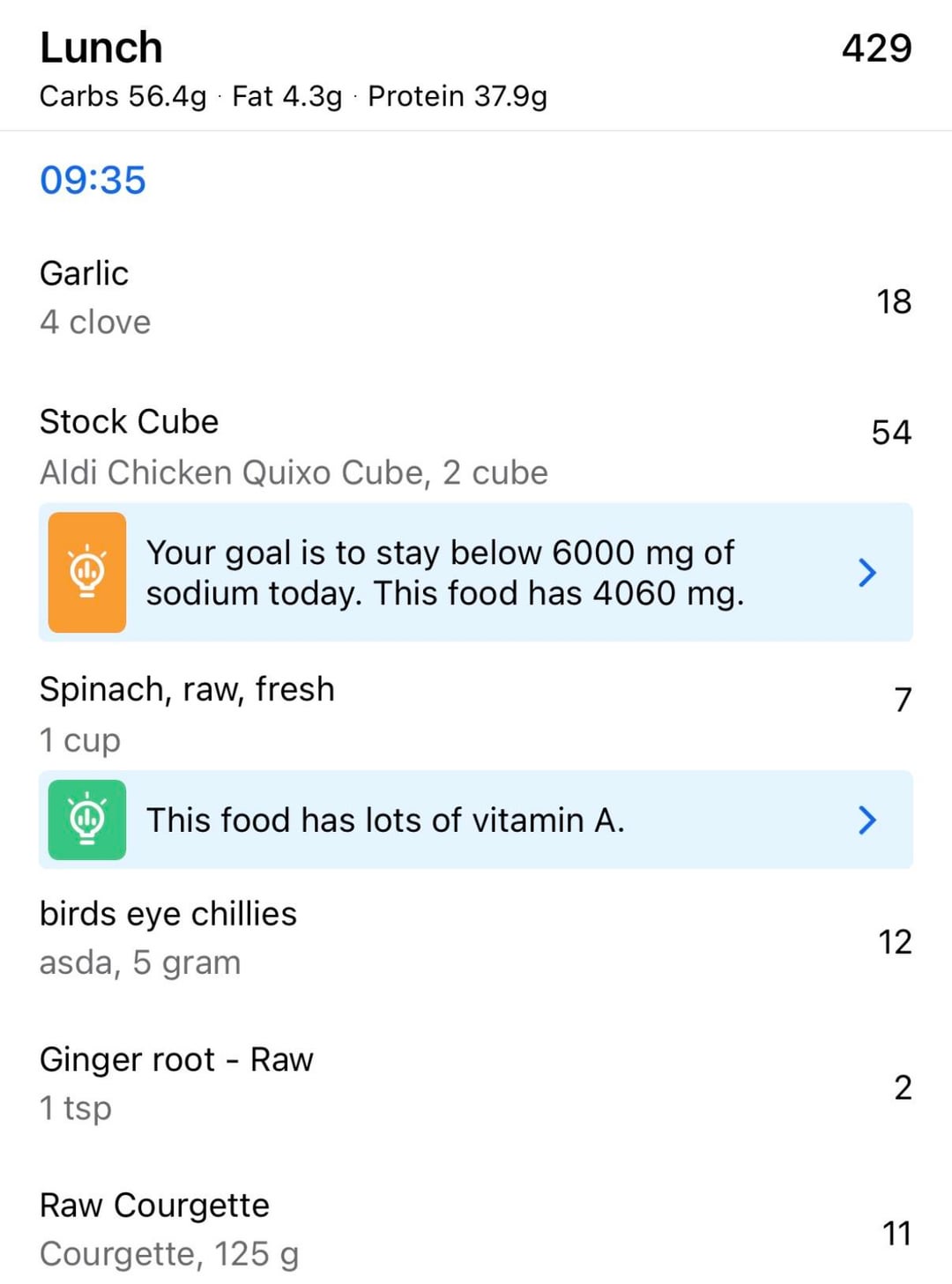This screenshot has height=1284, width=952.
Task: Tap the Courgette, 125 g serving text
Action: pos(169,1253)
